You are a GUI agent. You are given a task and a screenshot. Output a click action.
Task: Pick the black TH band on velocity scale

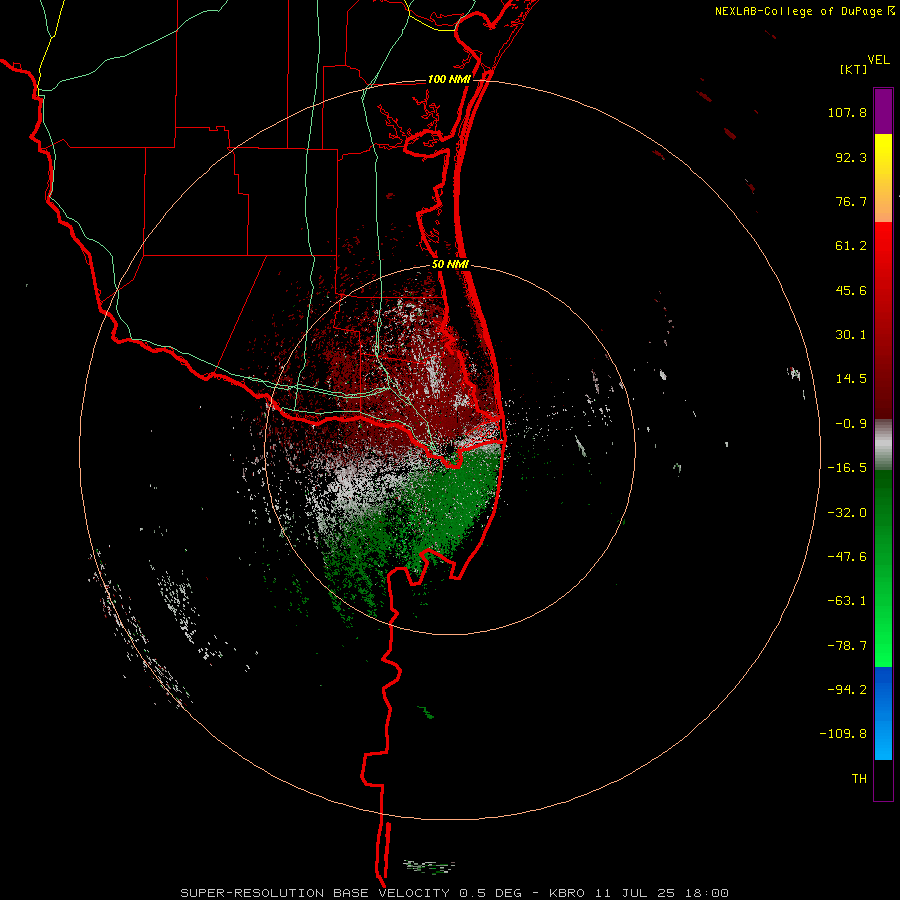pyautogui.click(x=883, y=780)
